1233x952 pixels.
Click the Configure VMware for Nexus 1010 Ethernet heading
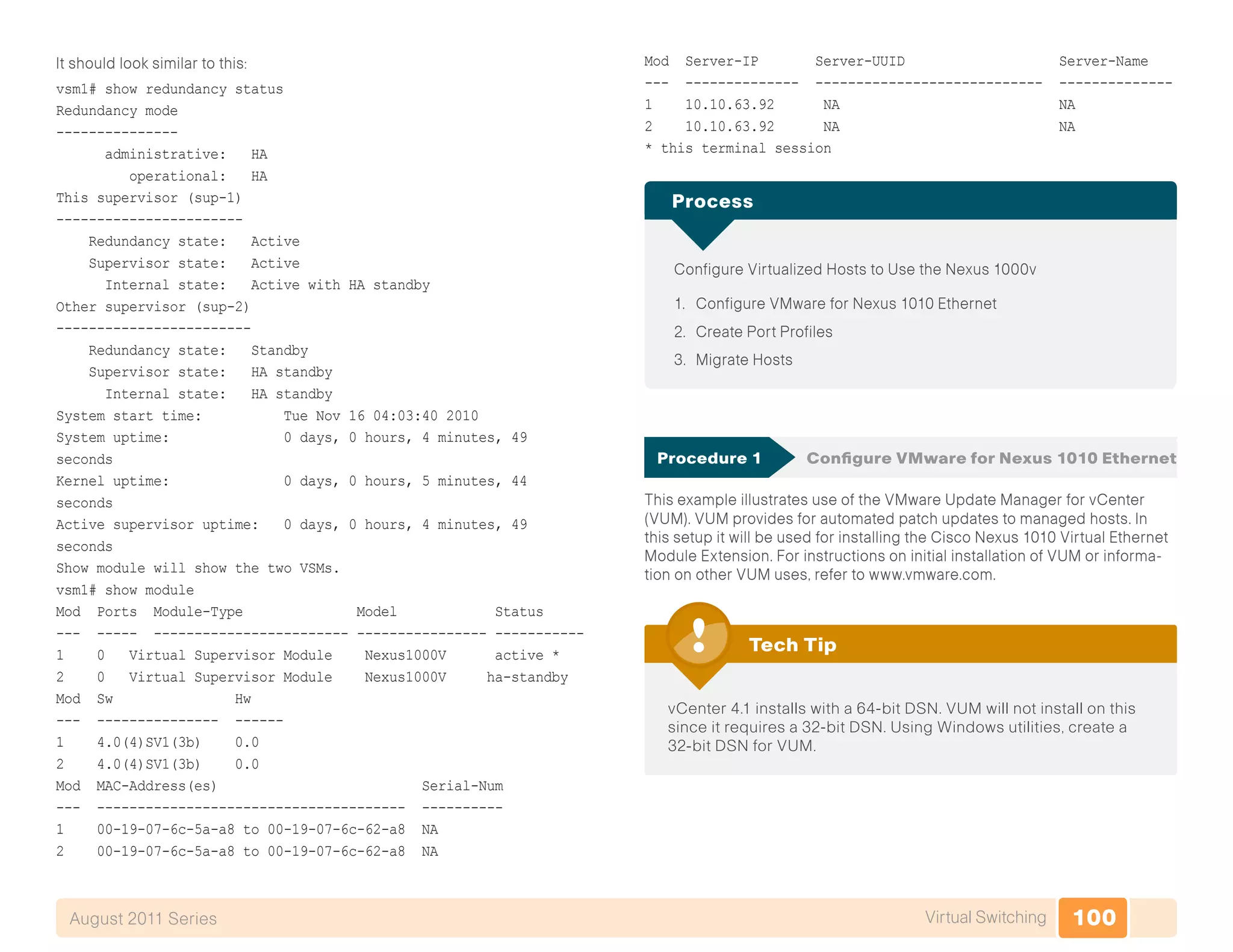click(x=990, y=458)
